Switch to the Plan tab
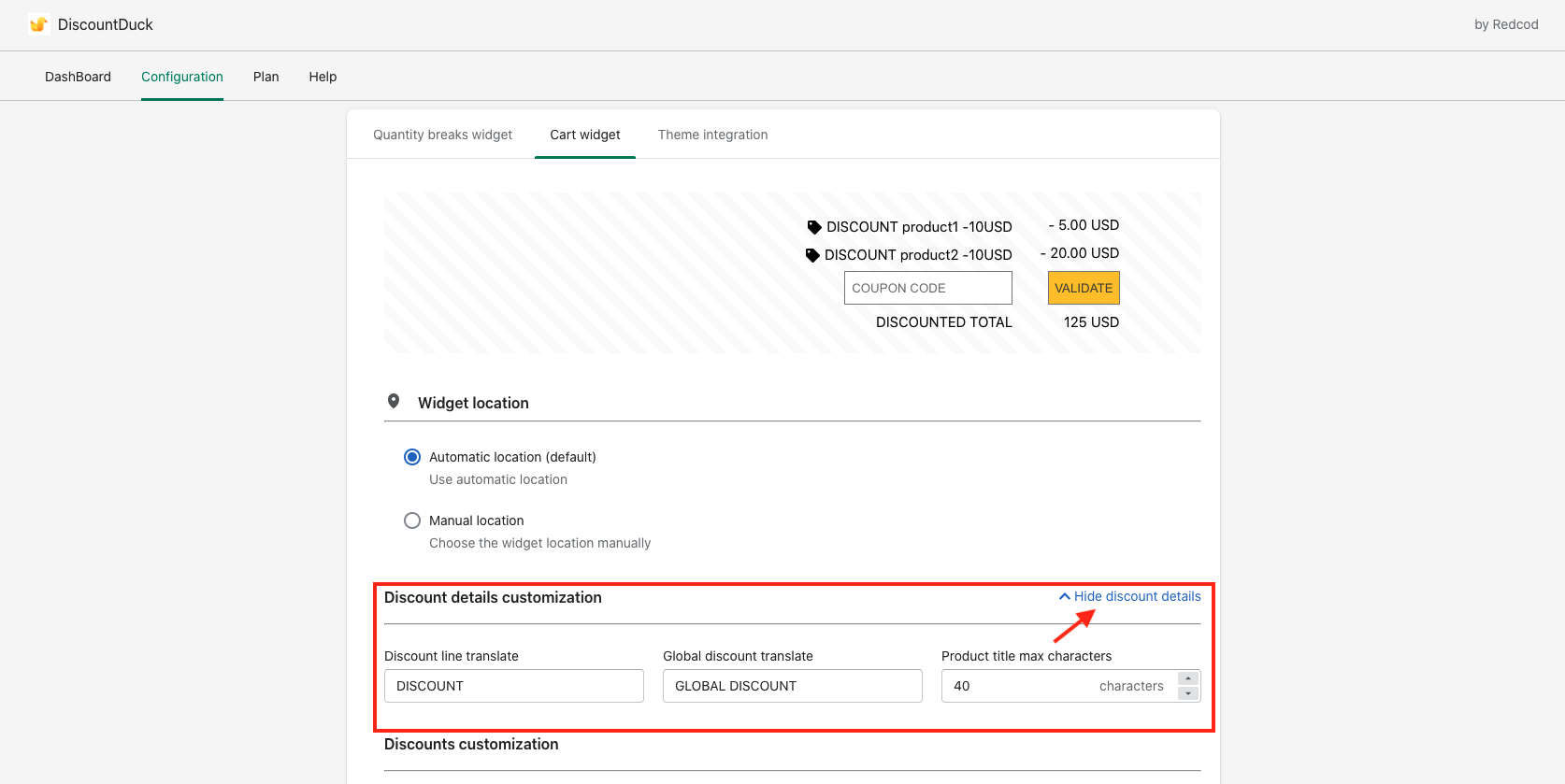This screenshot has height=784, width=1565. [x=266, y=77]
